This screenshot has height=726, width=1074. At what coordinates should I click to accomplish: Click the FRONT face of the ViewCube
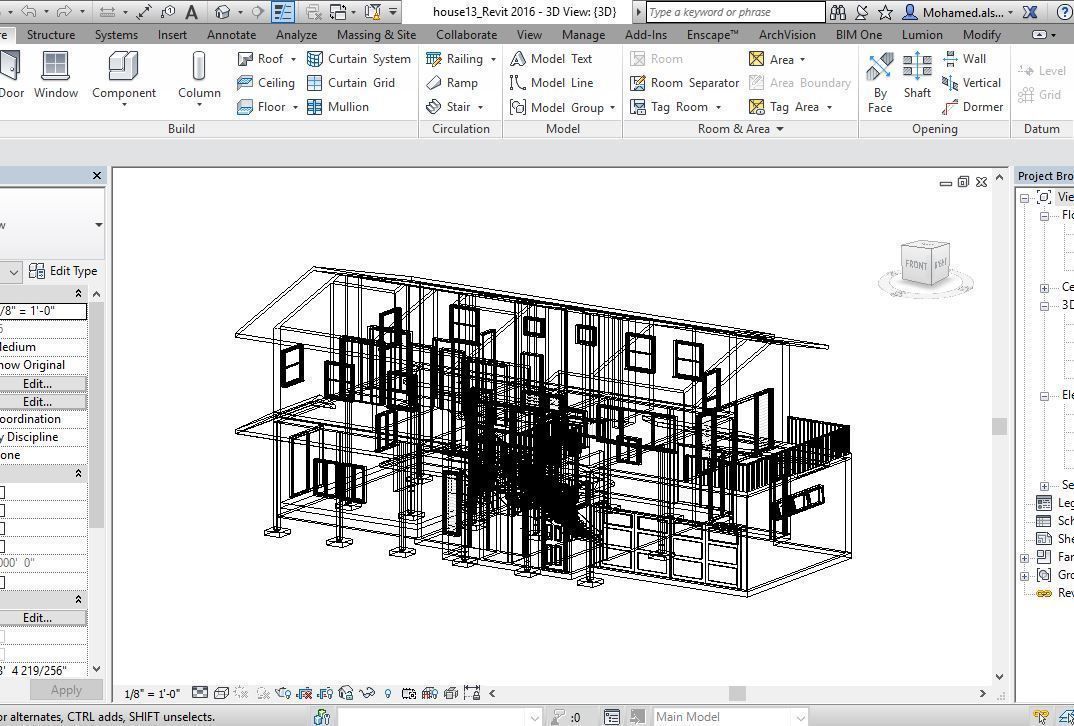[x=916, y=265]
